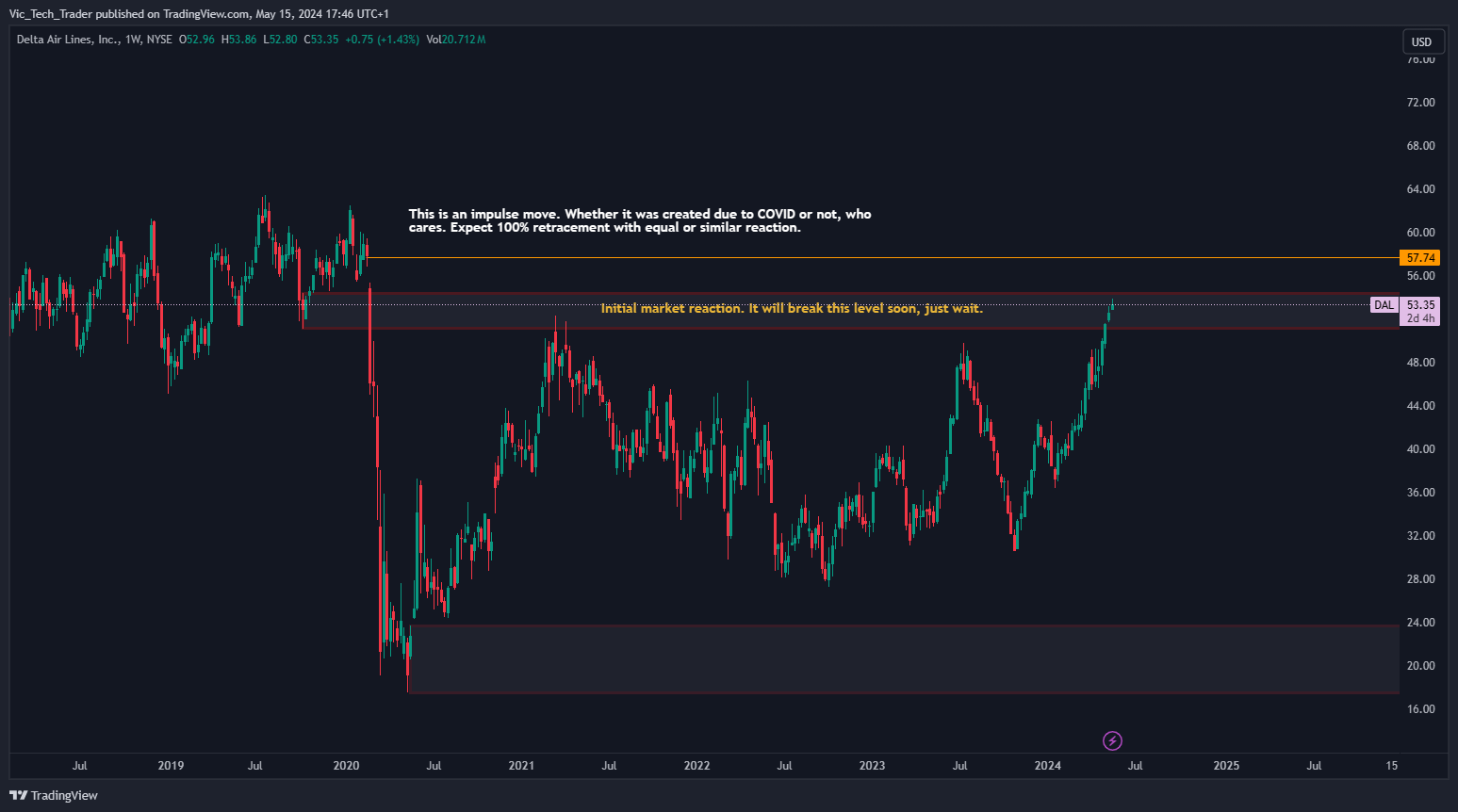Click the 72.00 price scale value
The height and width of the screenshot is (812, 1458).
[1420, 103]
